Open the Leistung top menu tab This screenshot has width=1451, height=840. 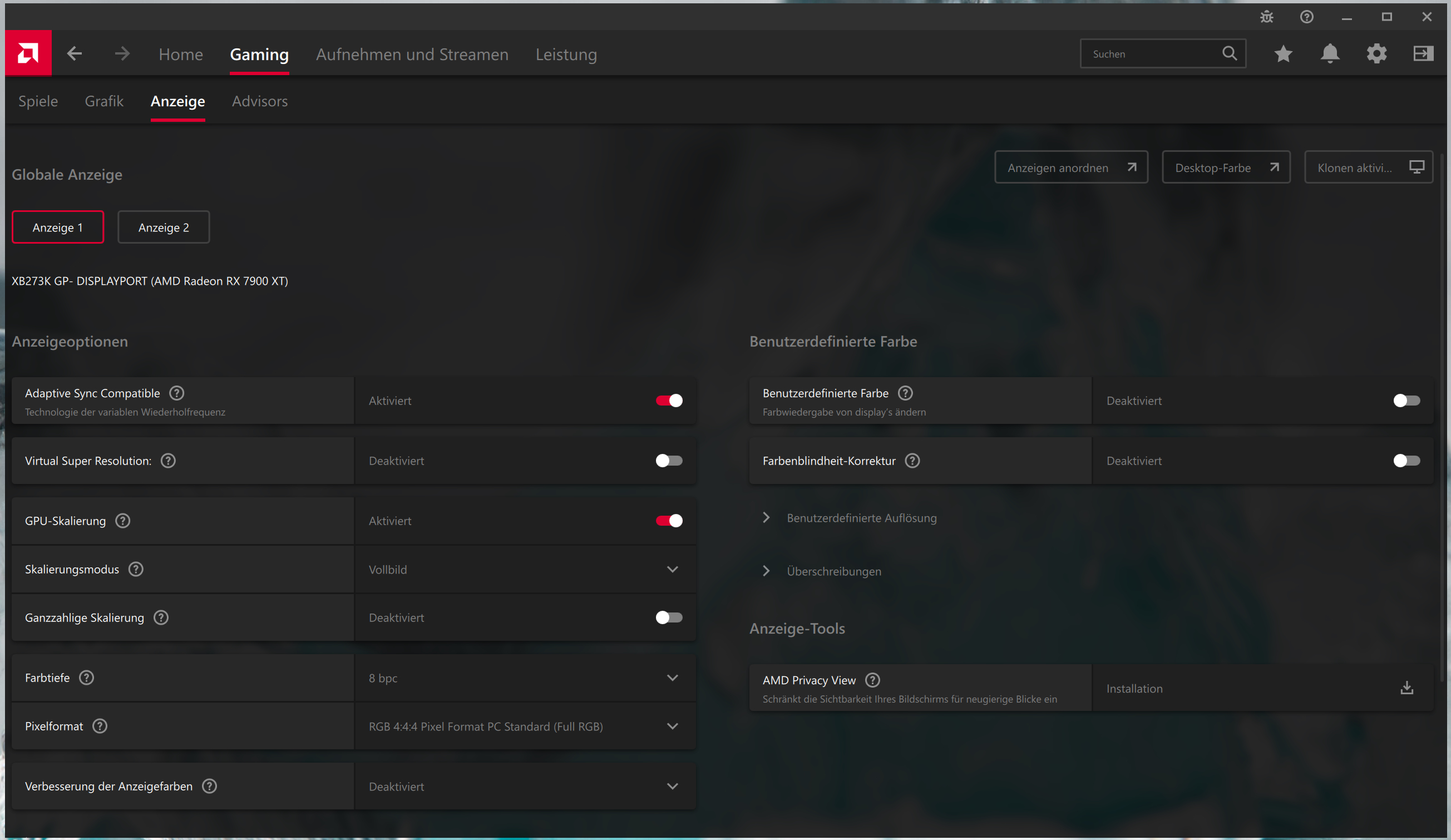(x=566, y=54)
